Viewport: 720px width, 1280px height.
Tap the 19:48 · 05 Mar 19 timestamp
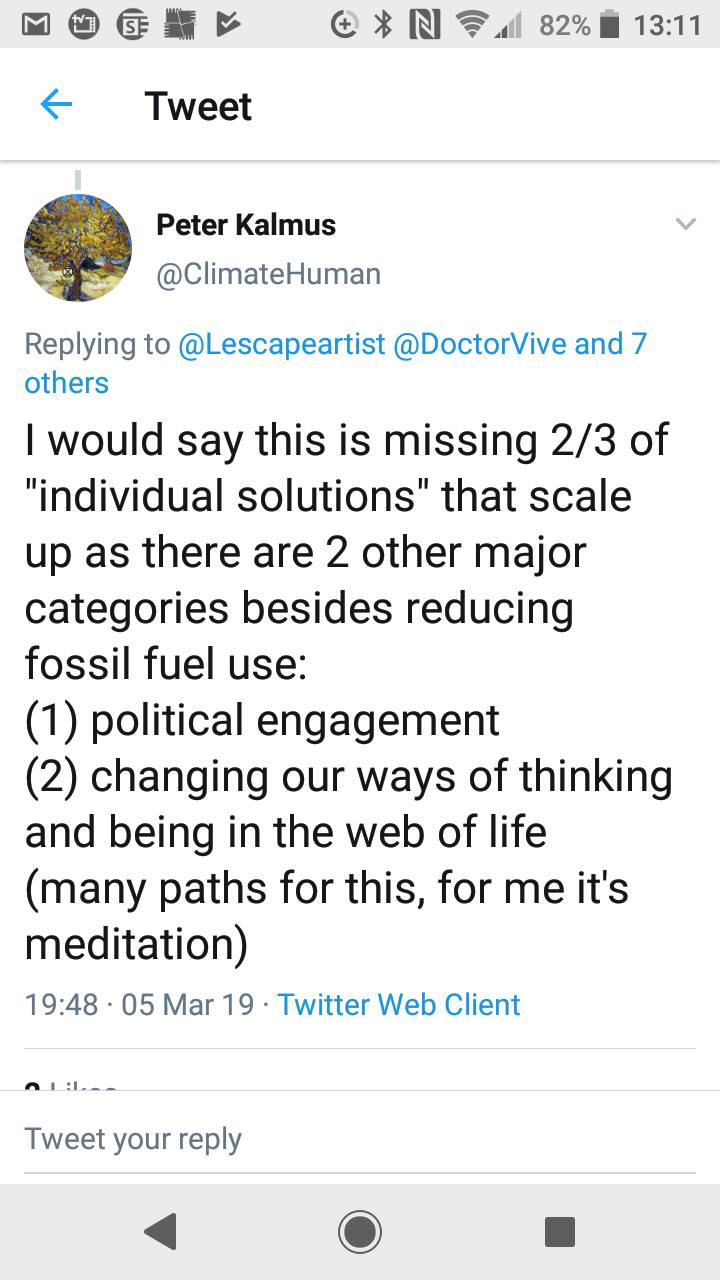coord(139,1004)
